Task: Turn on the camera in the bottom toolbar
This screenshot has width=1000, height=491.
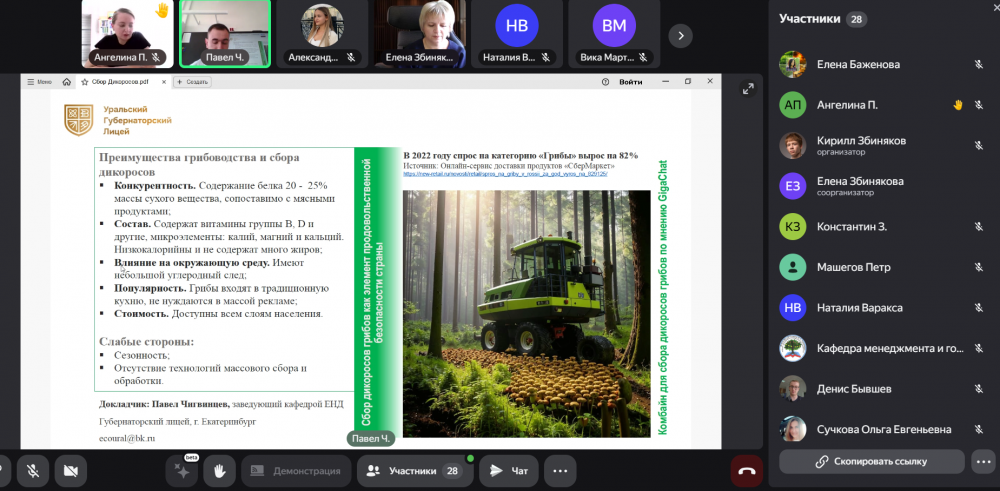Action: (x=70, y=470)
